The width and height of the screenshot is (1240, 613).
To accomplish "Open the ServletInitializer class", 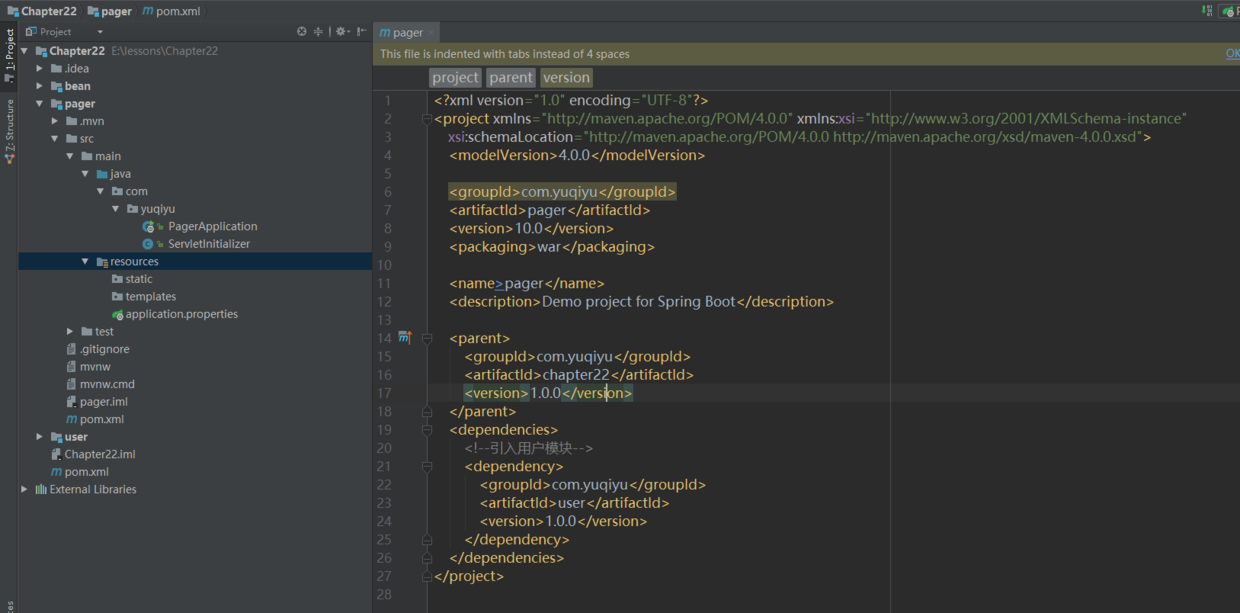I will (x=208, y=244).
